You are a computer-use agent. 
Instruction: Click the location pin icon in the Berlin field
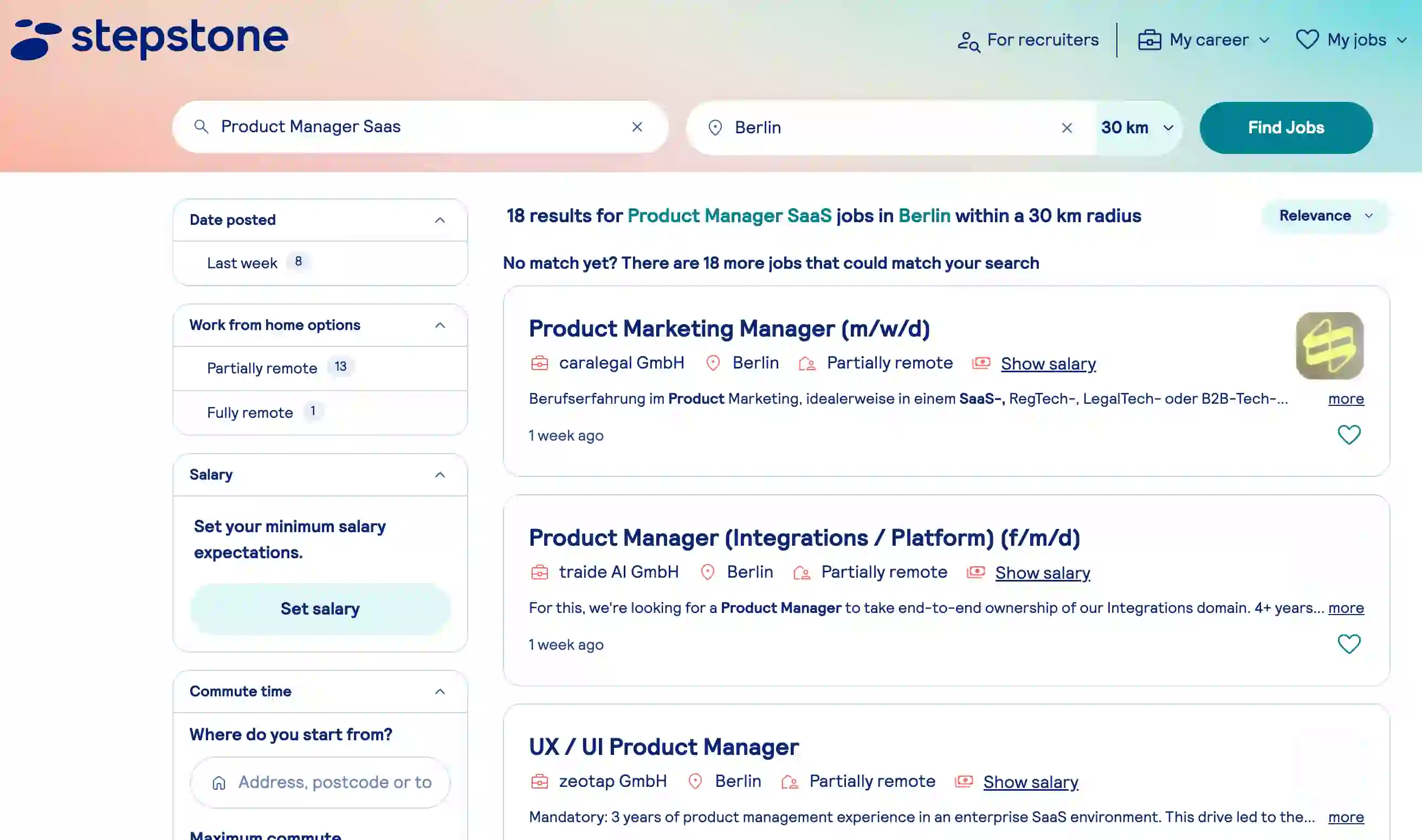(716, 127)
